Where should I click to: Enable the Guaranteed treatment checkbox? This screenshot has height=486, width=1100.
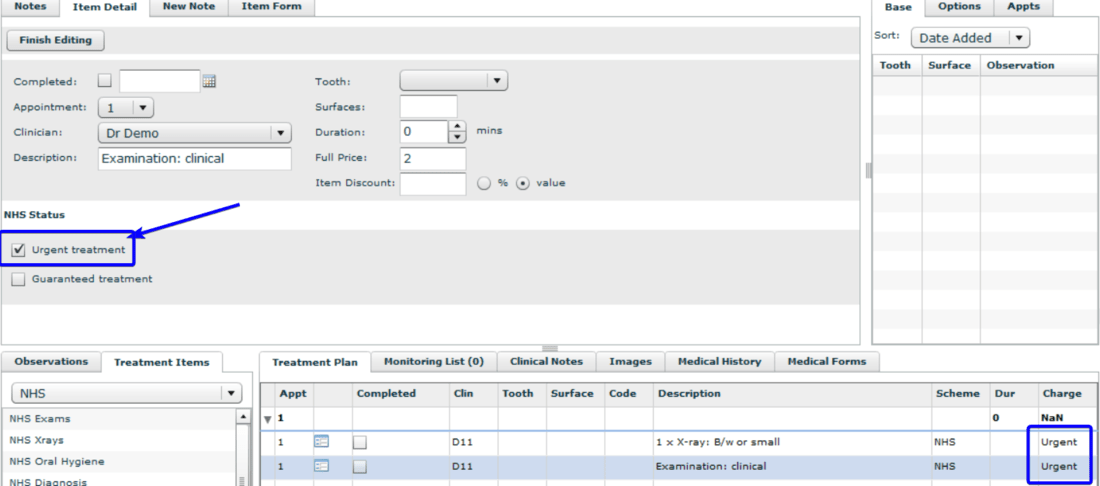point(18,280)
